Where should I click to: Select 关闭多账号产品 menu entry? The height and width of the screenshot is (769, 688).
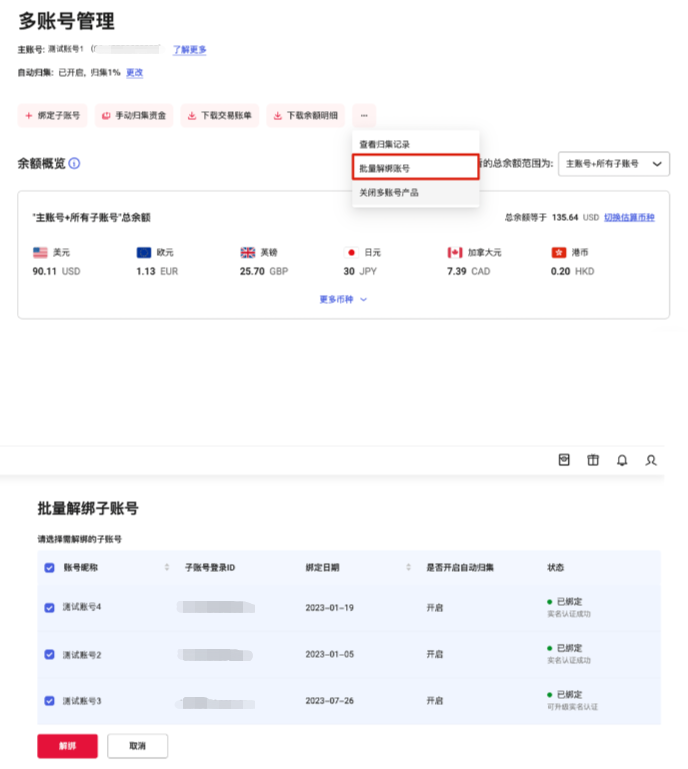pyautogui.click(x=415, y=192)
